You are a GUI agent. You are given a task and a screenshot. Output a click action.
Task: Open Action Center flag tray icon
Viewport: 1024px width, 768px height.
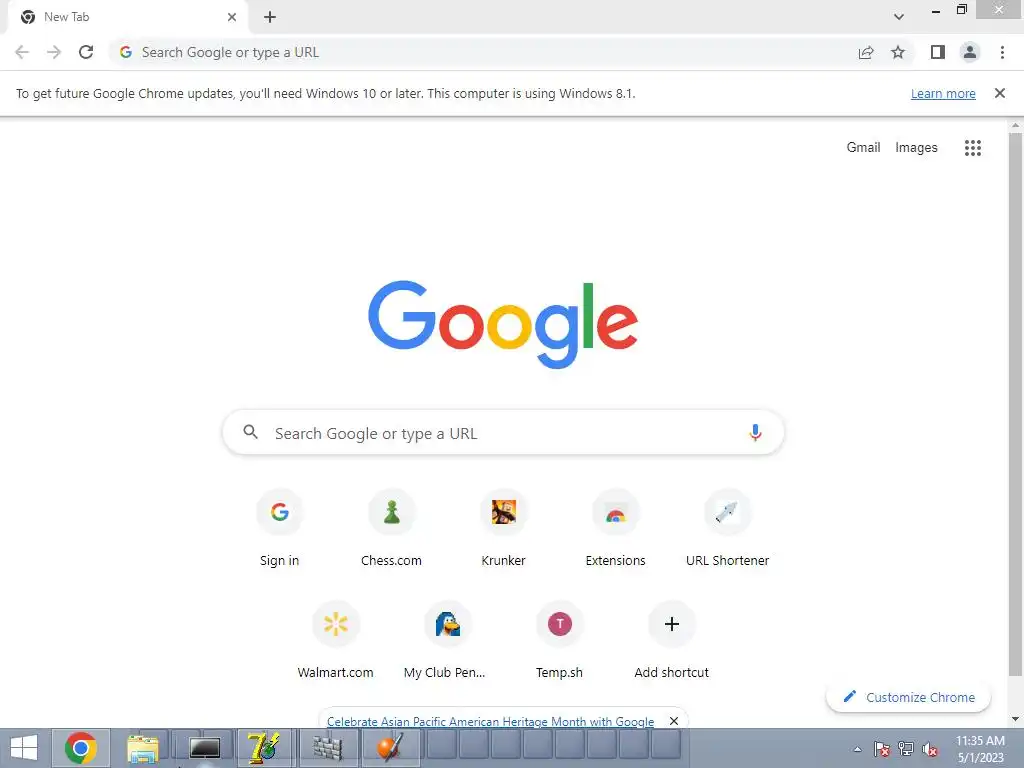pyautogui.click(x=882, y=750)
